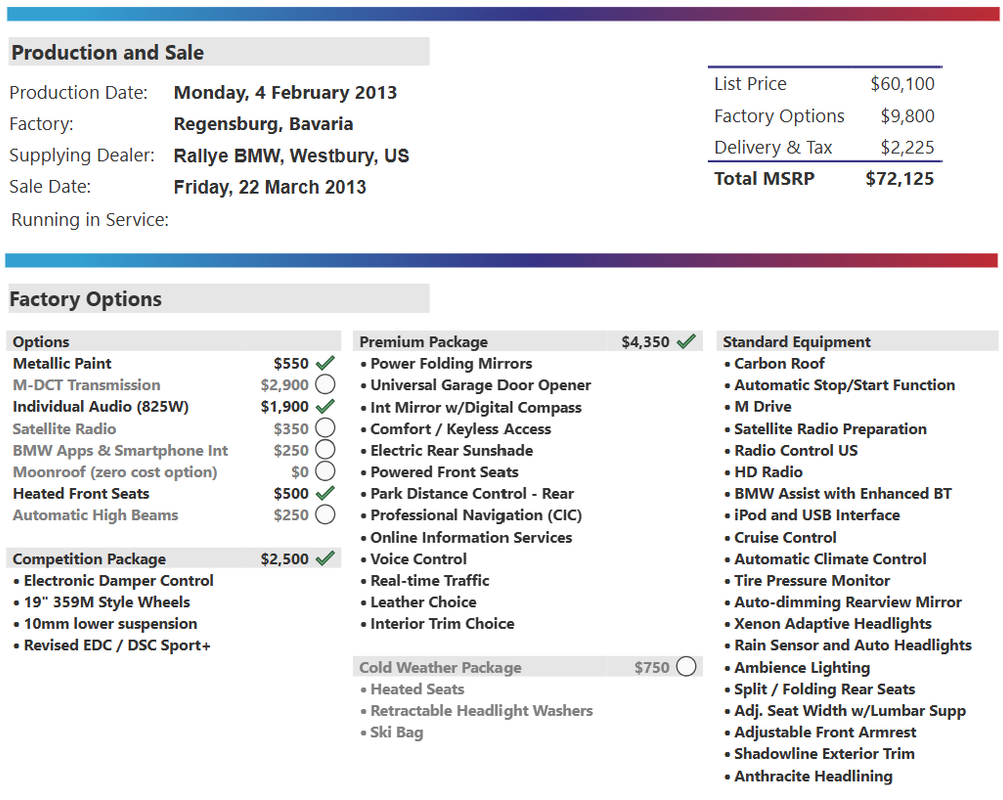Click the Cold Weather Package label

440,667
